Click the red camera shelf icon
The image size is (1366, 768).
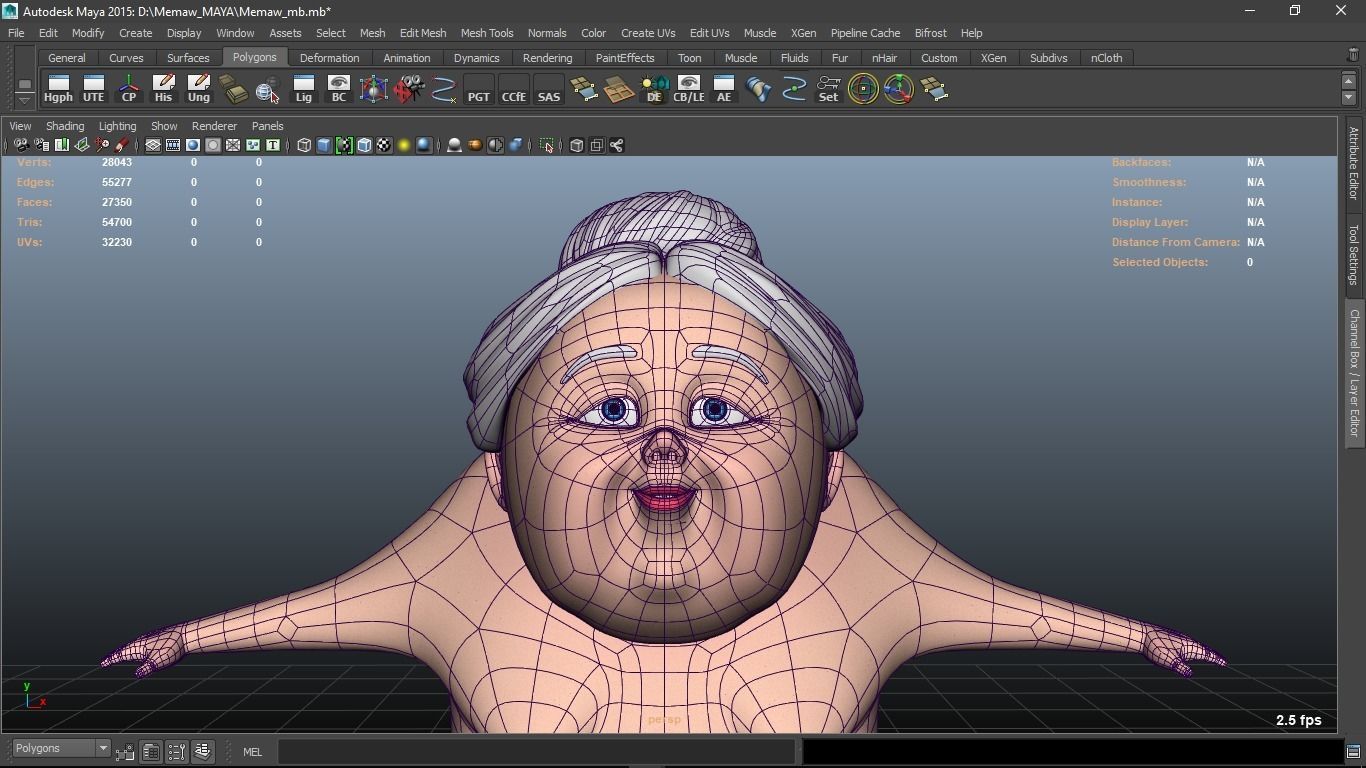(408, 89)
